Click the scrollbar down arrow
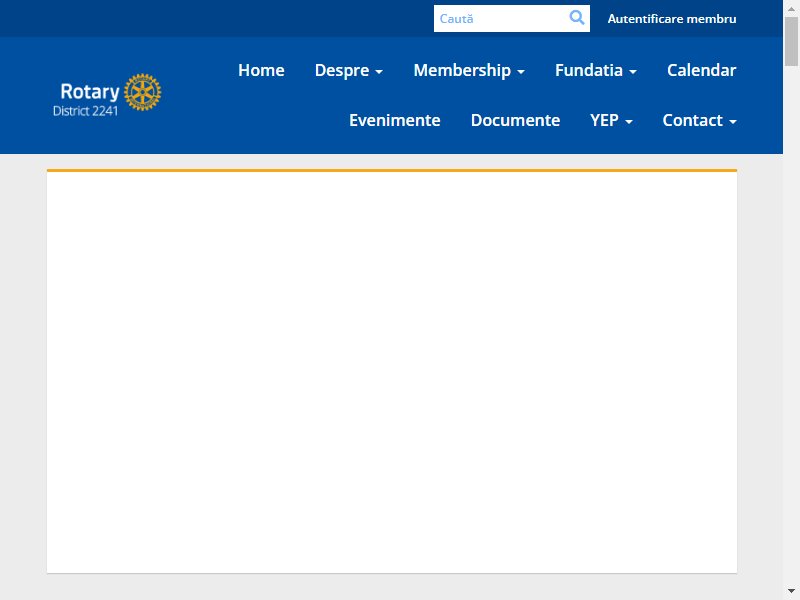 [791, 591]
